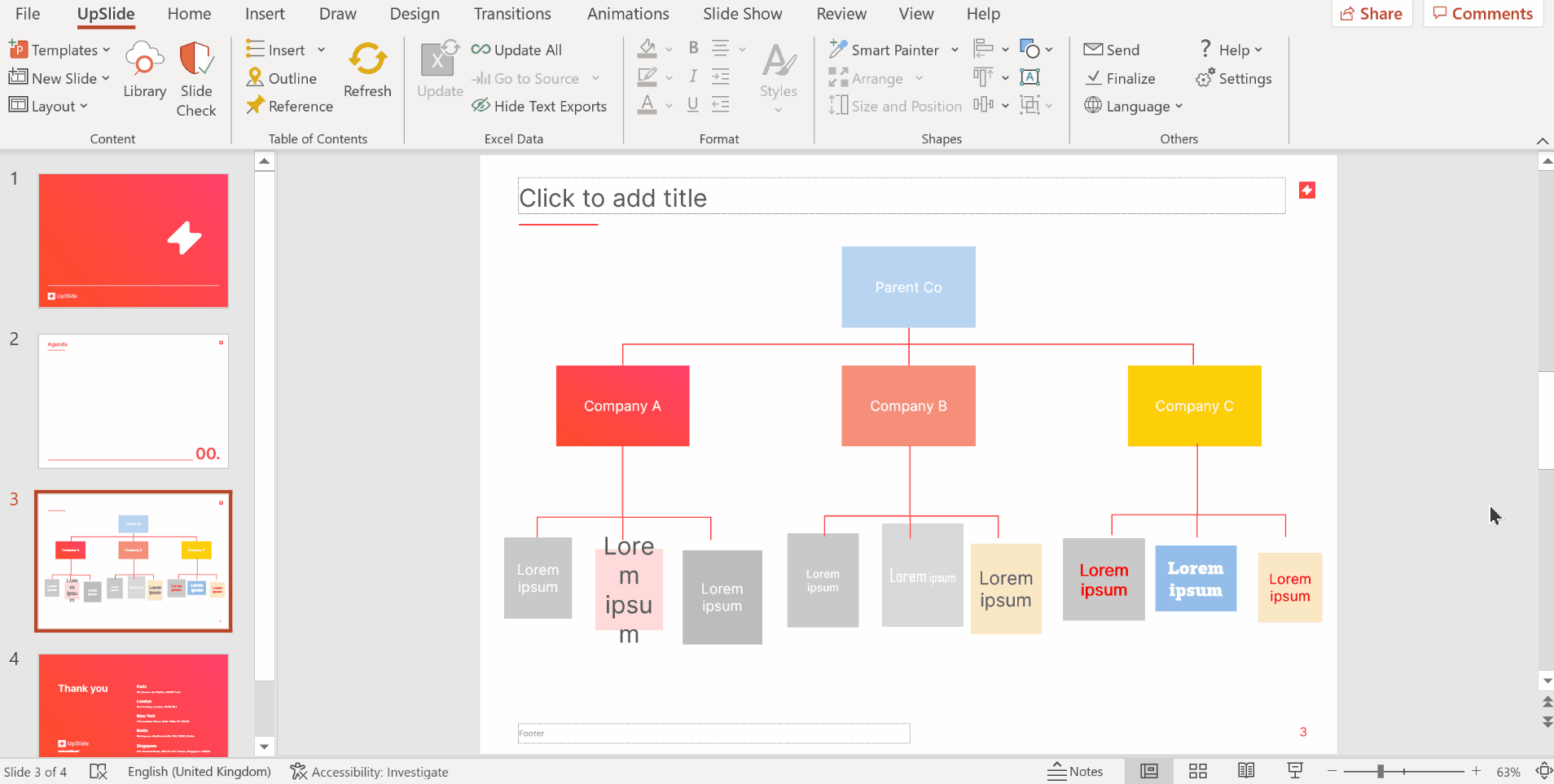Click the Update Excel data icon
1554x784 pixels.
(x=440, y=59)
